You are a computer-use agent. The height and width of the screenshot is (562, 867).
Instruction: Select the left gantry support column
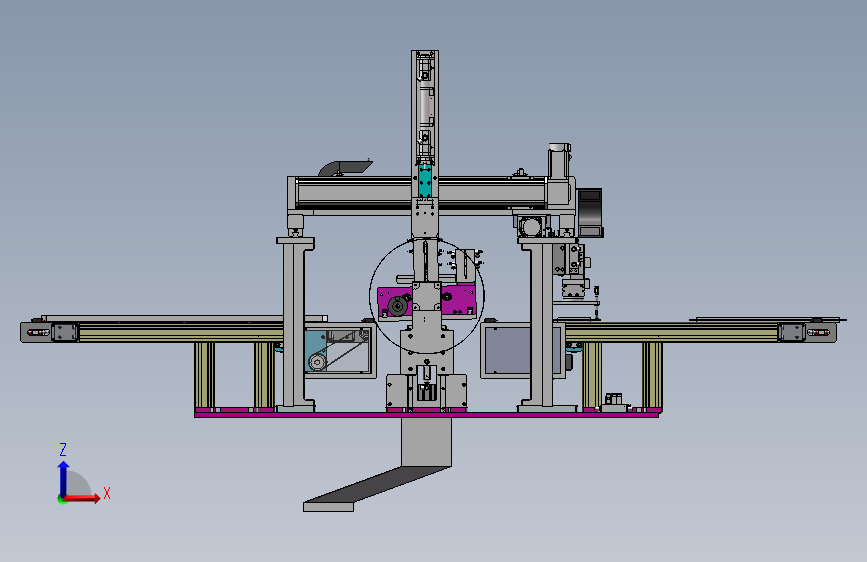click(295, 324)
